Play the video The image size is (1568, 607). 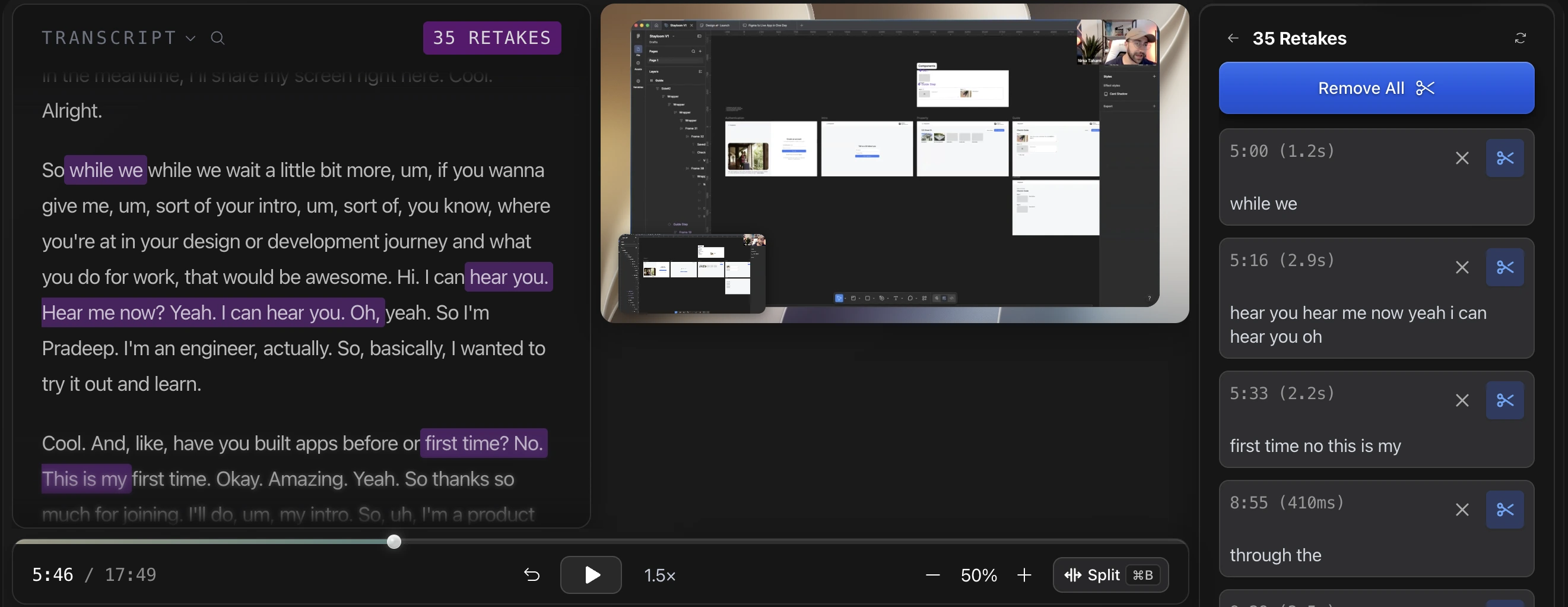(591, 575)
